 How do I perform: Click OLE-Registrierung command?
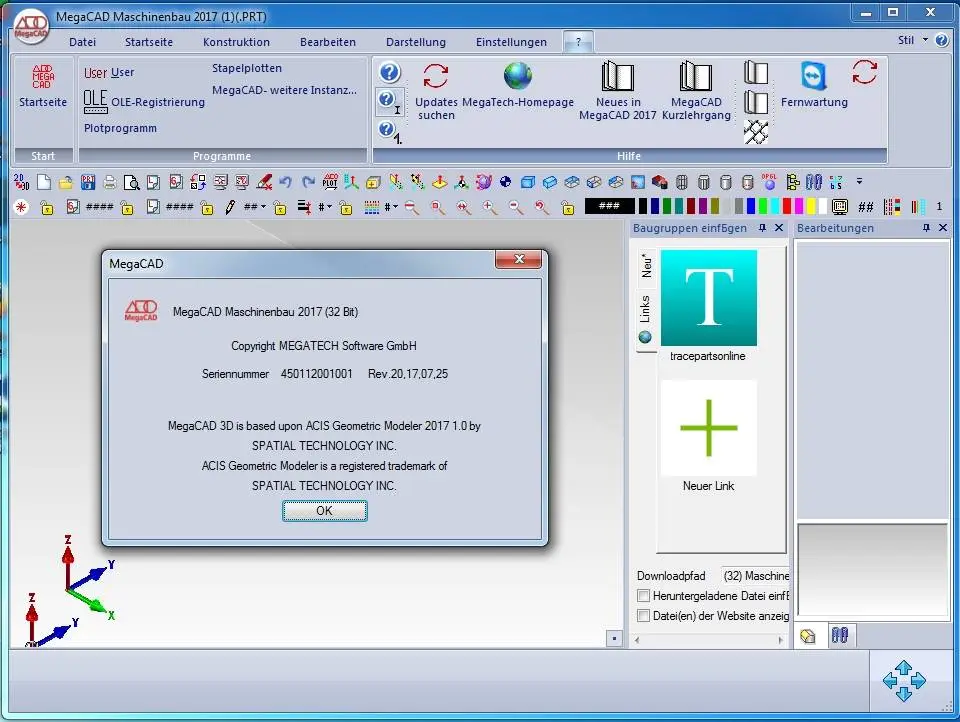pos(144,102)
